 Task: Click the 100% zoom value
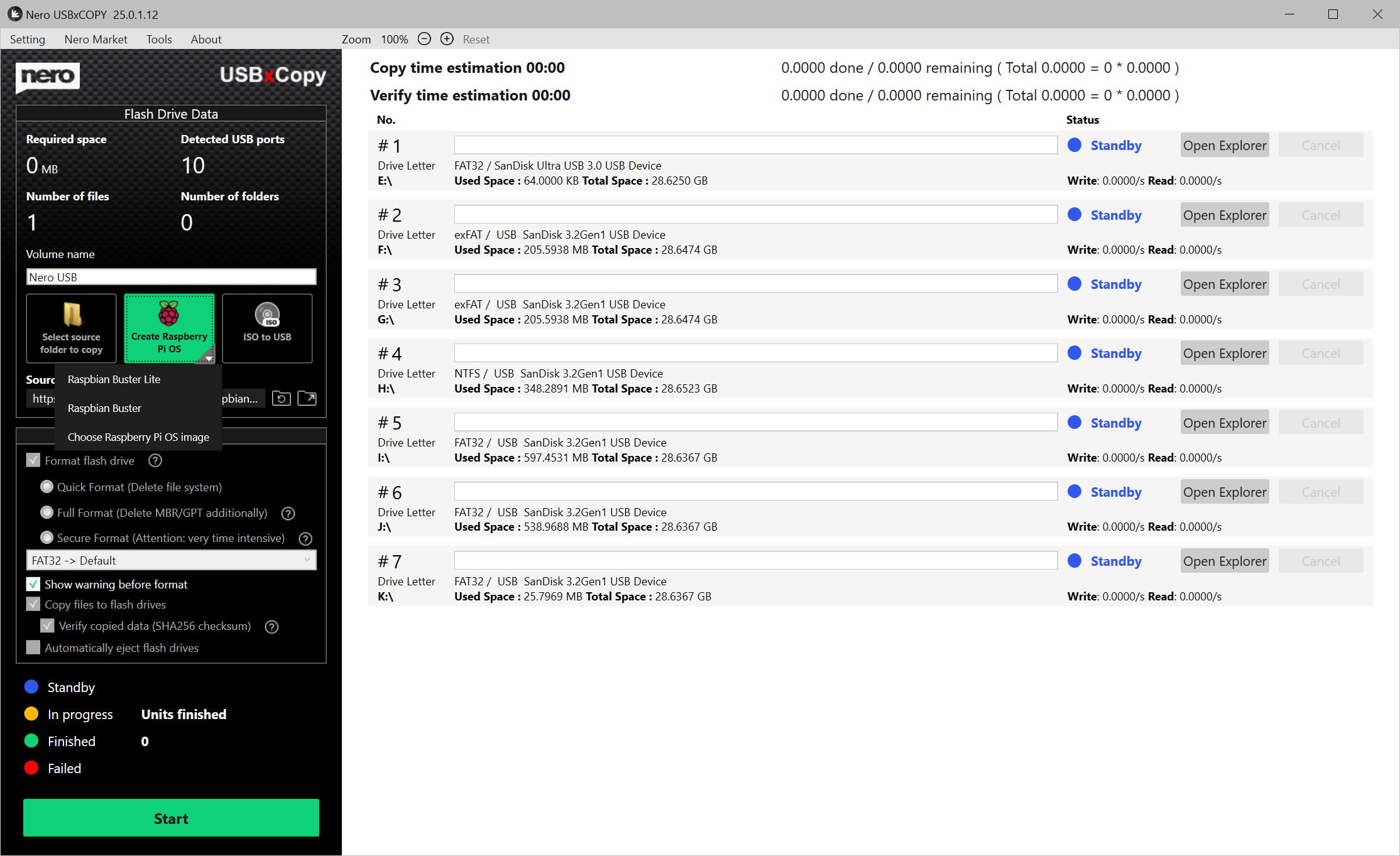pos(395,39)
